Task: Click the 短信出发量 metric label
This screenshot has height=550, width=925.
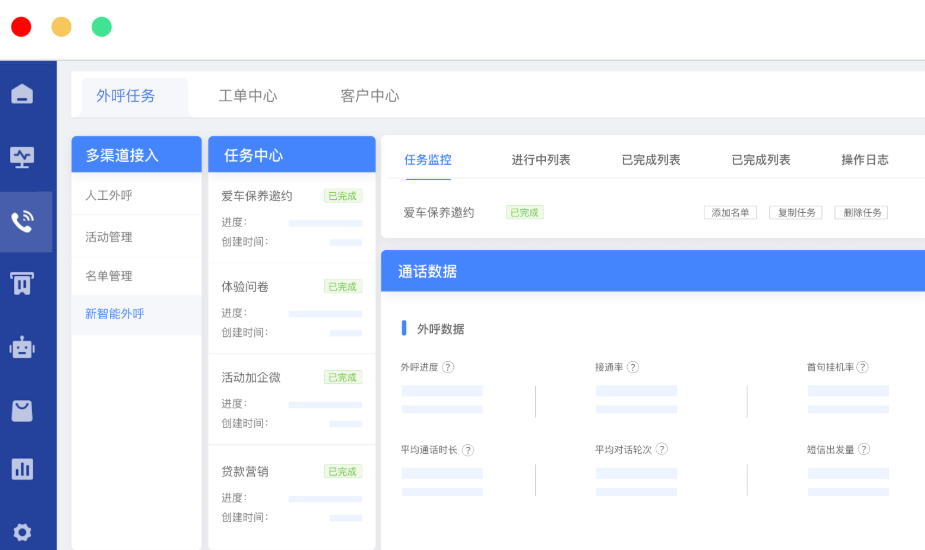Action: (831, 450)
